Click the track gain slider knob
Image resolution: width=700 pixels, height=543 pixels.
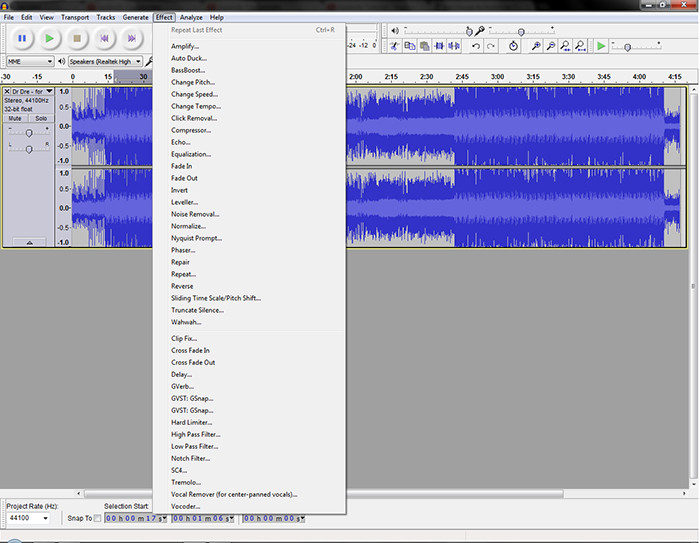(x=29, y=132)
